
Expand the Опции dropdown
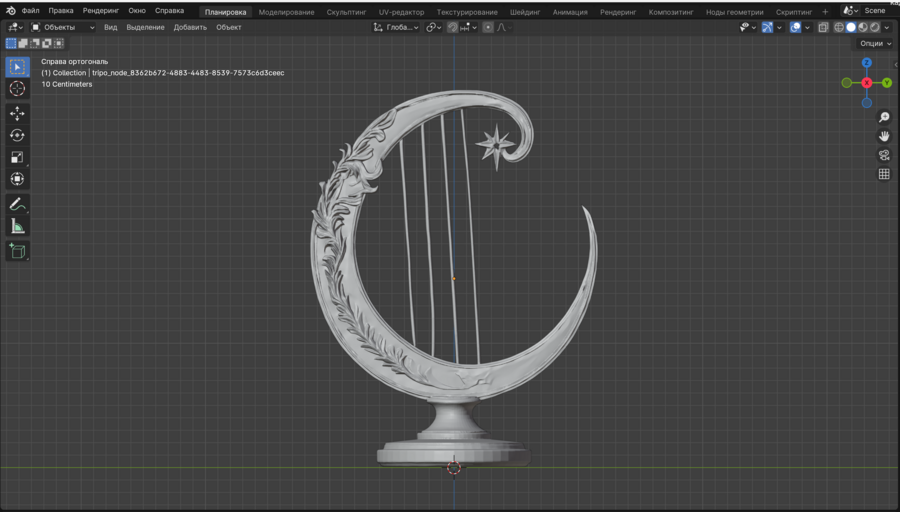(874, 43)
